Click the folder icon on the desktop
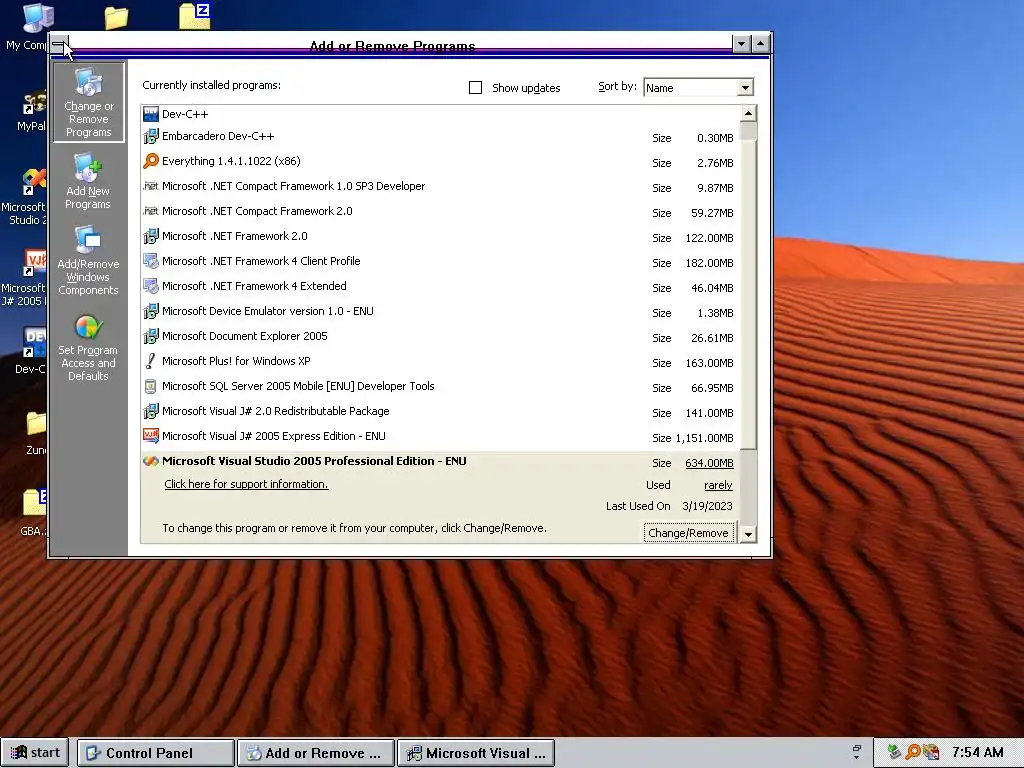 116,18
